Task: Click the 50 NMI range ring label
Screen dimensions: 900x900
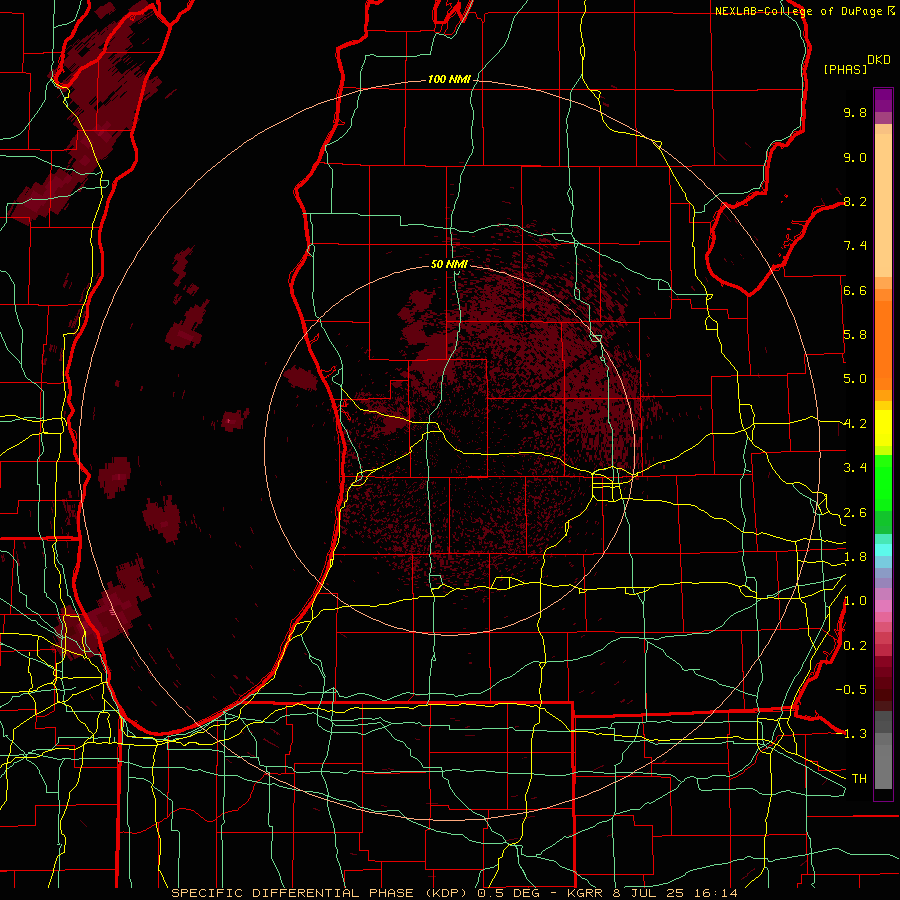Action: point(449,264)
